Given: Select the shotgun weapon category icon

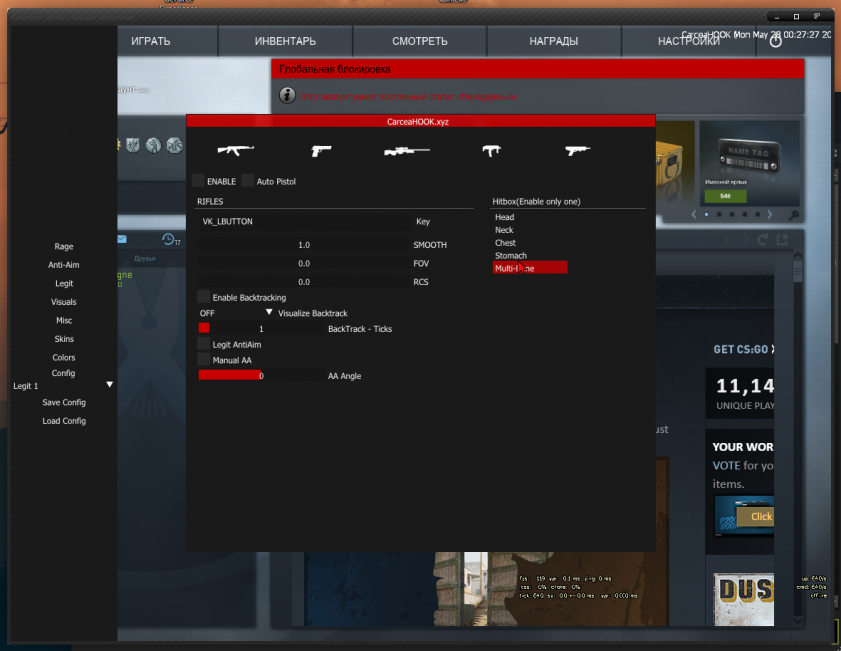Looking at the screenshot, I should (577, 151).
